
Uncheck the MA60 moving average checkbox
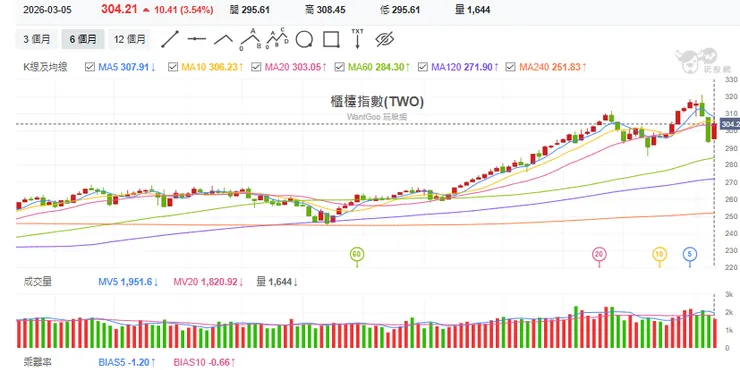(339, 67)
